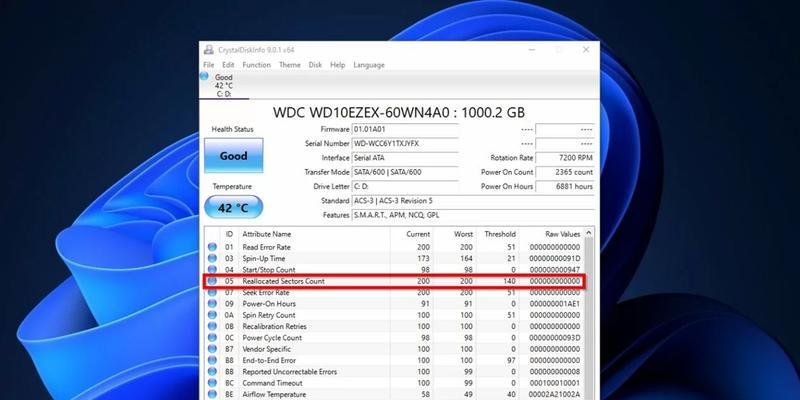
Task: Open the File menu
Action: click(x=209, y=65)
